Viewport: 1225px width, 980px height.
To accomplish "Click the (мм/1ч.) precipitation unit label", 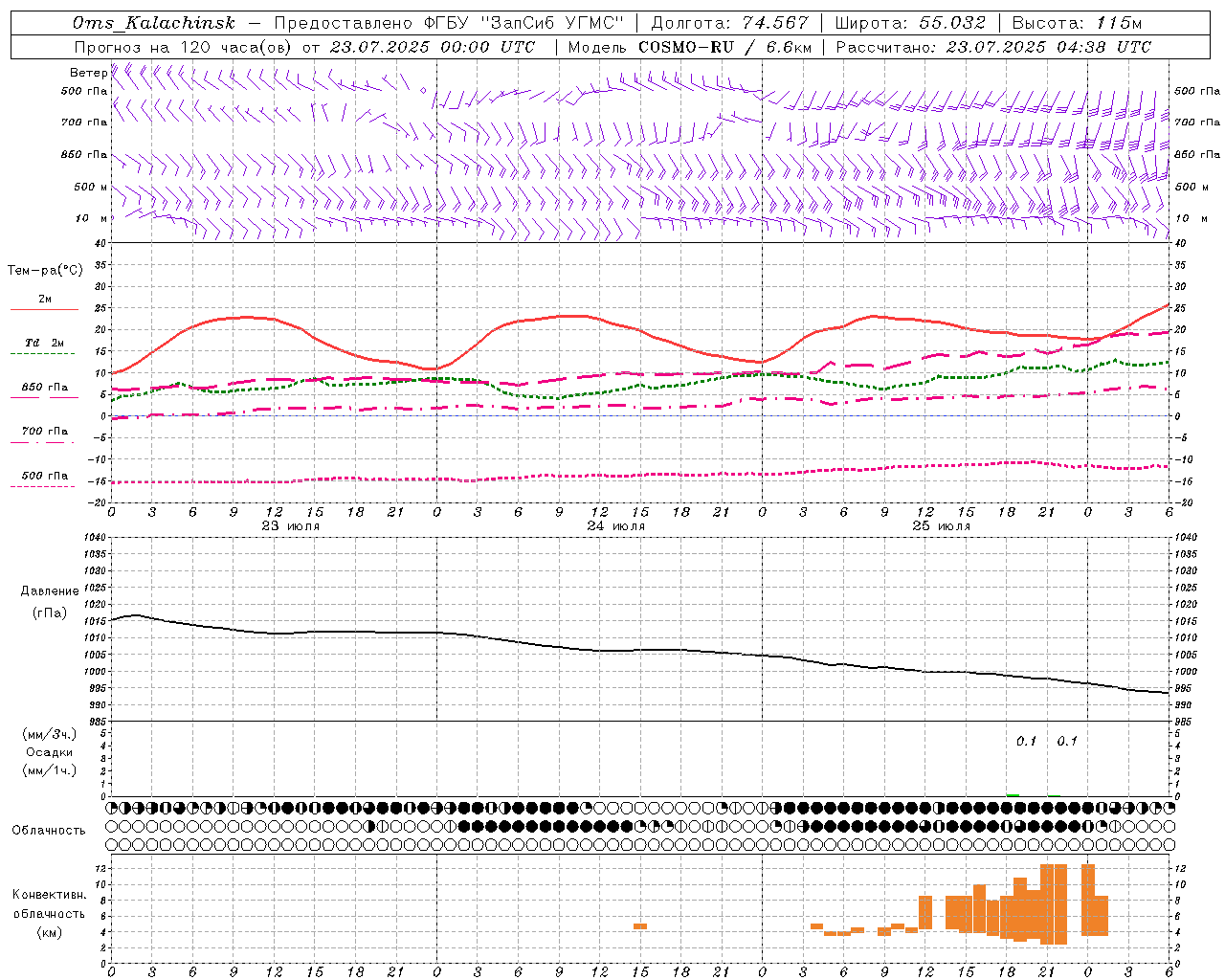I will [50, 770].
